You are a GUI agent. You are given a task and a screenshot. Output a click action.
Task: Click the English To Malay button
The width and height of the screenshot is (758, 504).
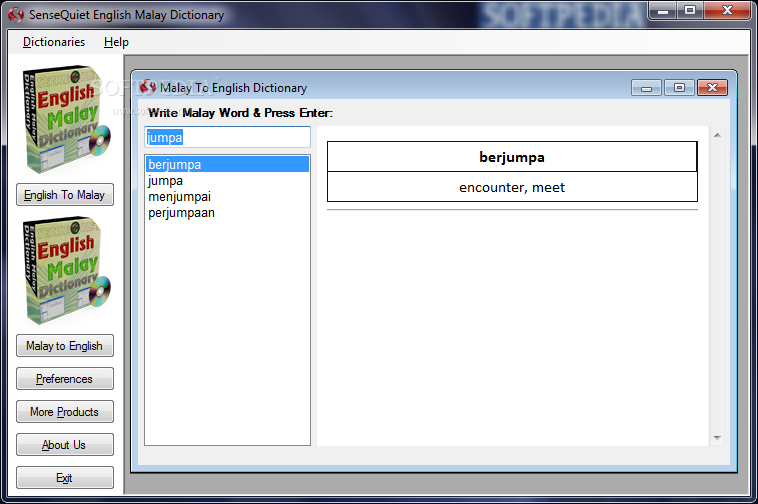[65, 195]
